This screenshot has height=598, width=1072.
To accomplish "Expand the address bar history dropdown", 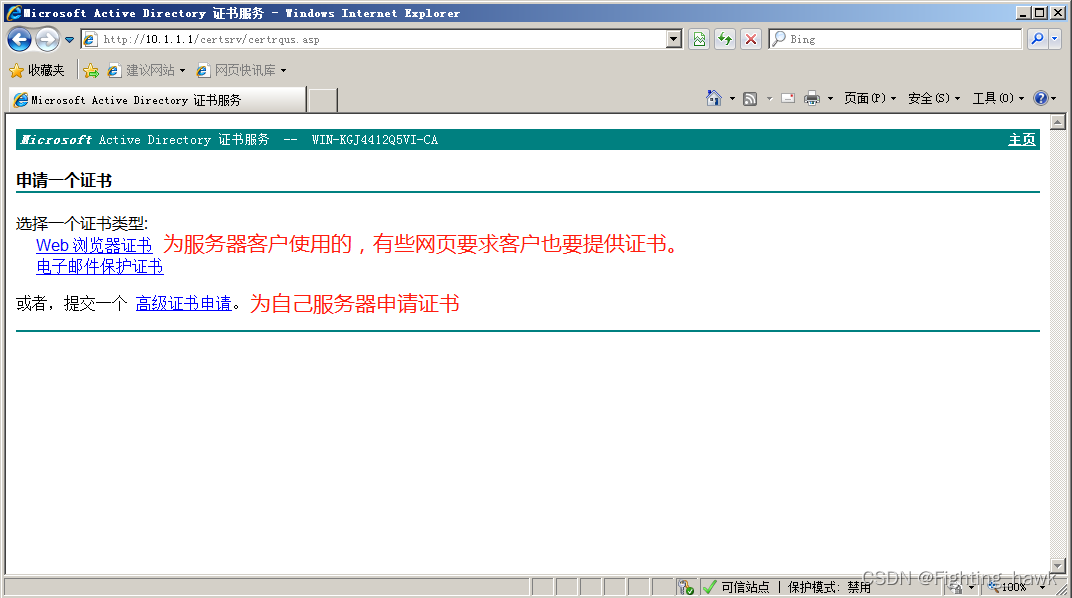I will (x=673, y=40).
